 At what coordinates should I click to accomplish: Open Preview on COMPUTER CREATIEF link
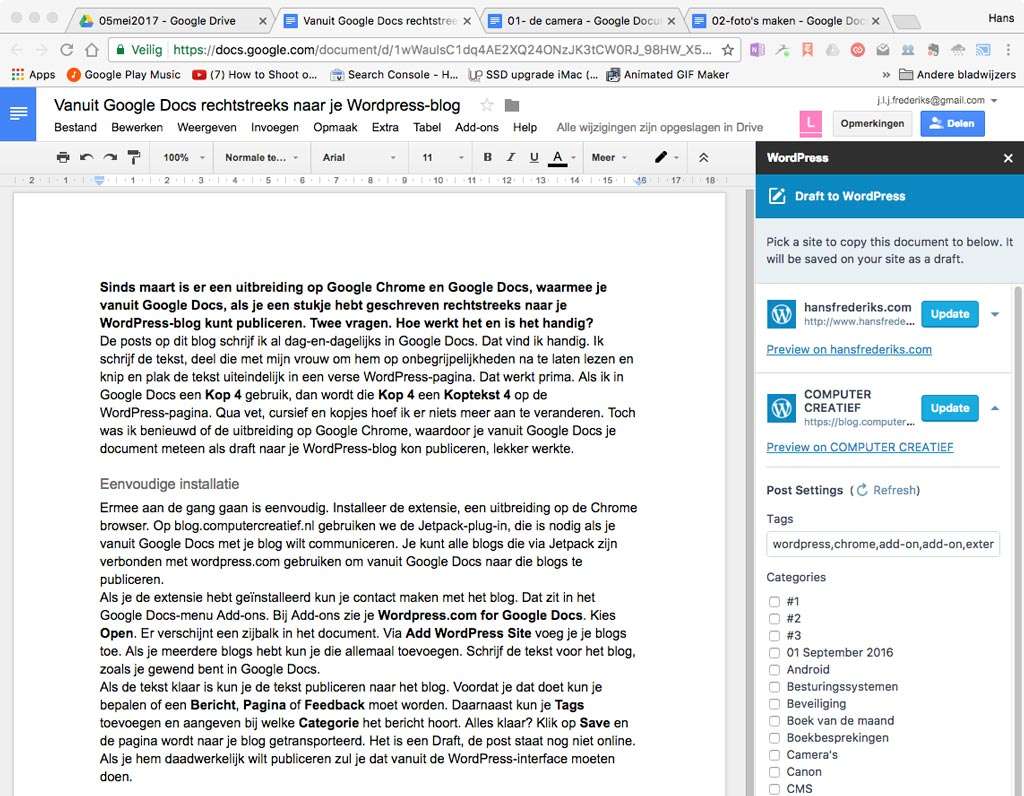click(859, 447)
